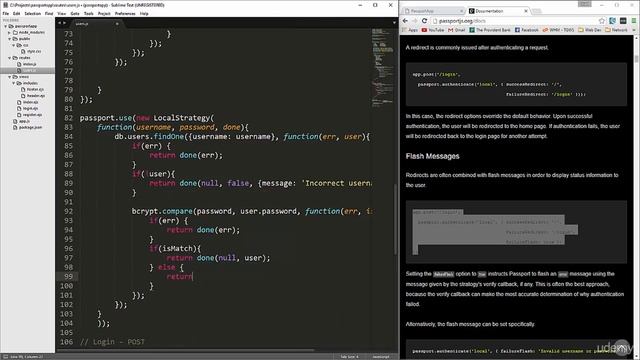Open The Provident Bank bookmark
This screenshot has width=640, height=360.
pyautogui.click(x=490, y=30)
